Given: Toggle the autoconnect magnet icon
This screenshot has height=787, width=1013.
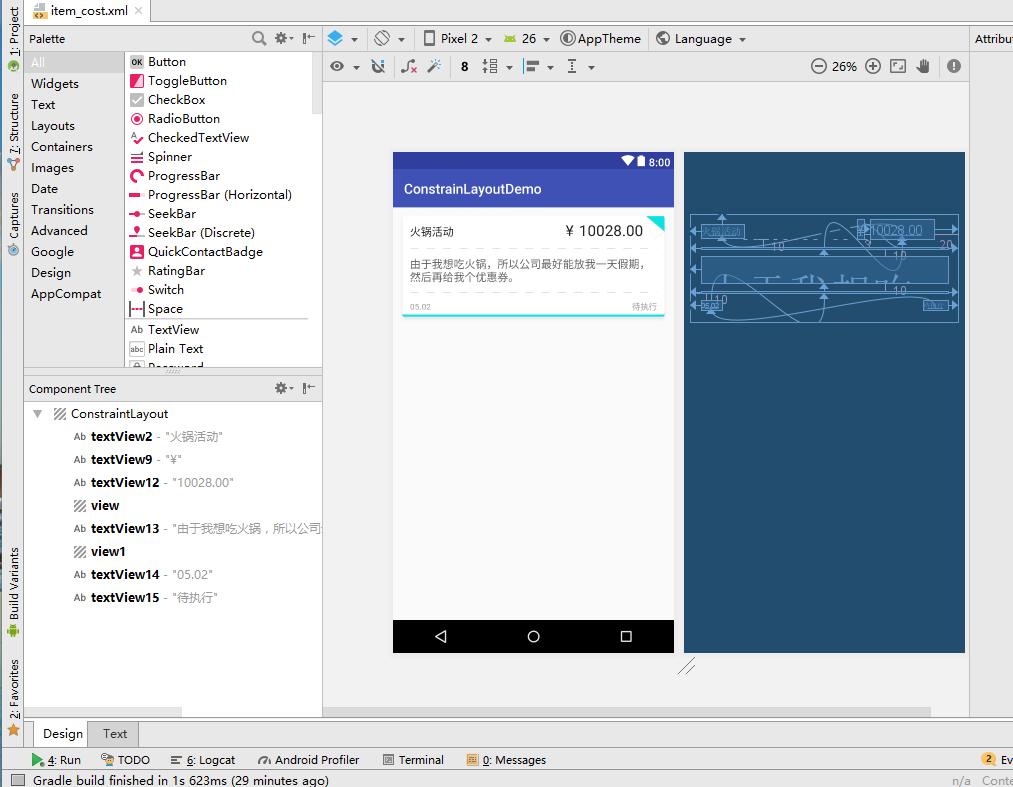Looking at the screenshot, I should [x=378, y=66].
